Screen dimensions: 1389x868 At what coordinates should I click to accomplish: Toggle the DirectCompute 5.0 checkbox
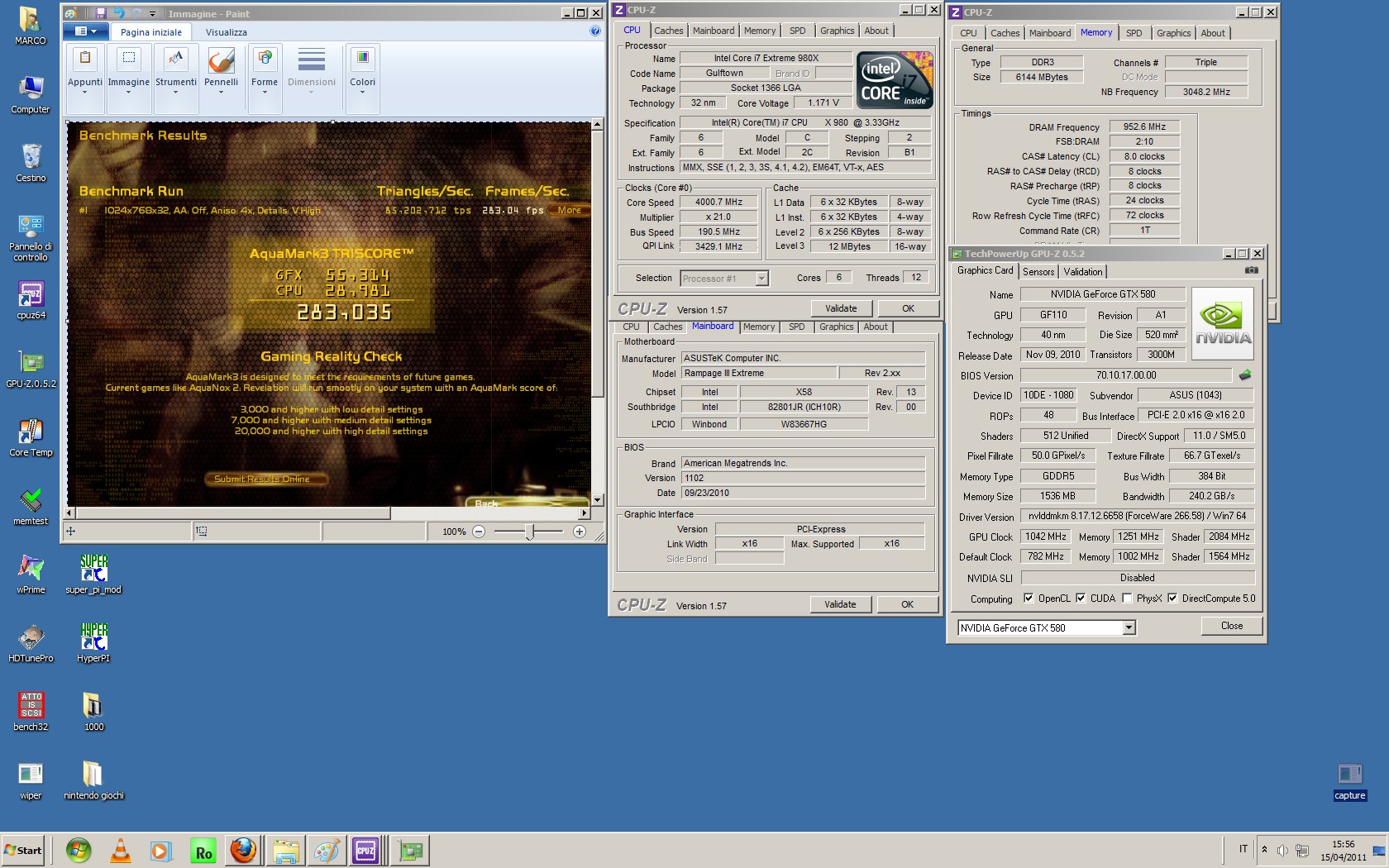point(1172,598)
